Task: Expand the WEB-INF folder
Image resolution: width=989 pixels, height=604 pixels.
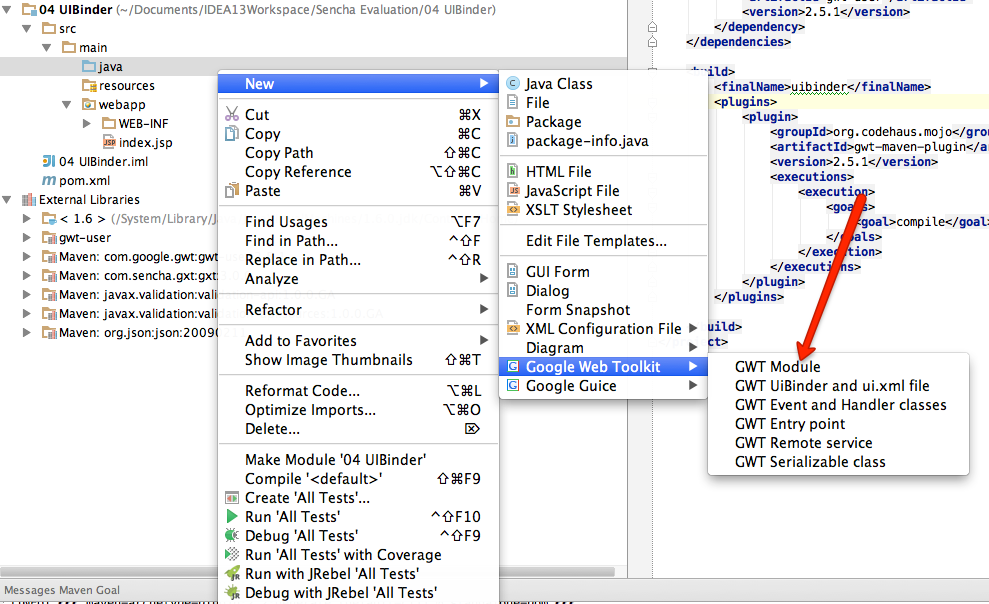Action: pyautogui.click(x=86, y=124)
